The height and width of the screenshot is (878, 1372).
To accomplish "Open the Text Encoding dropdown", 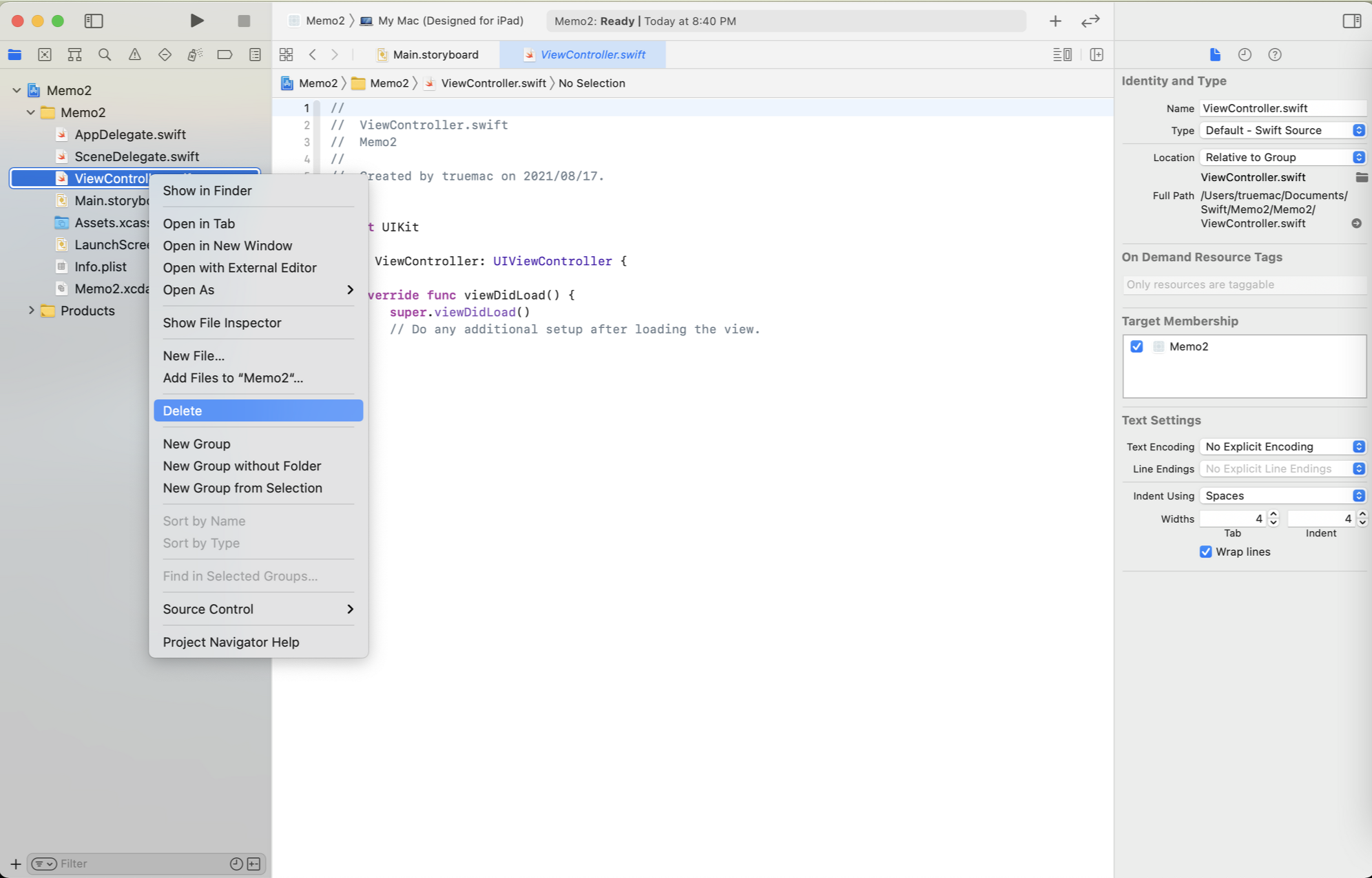I will click(x=1282, y=446).
